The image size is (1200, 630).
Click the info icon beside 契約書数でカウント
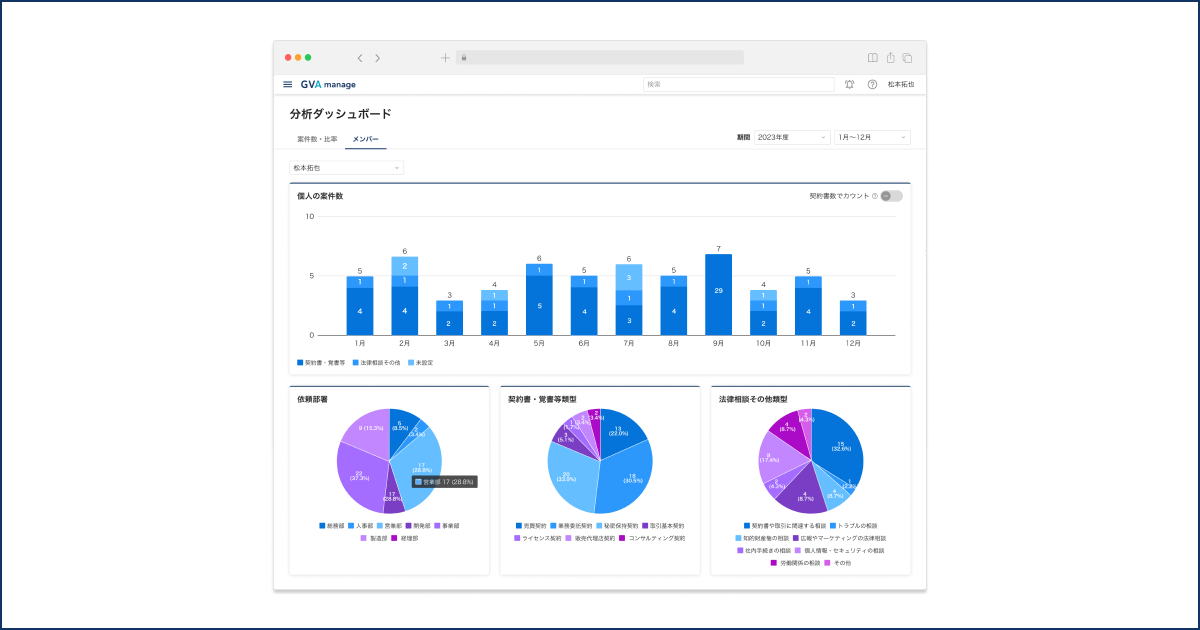(x=875, y=196)
